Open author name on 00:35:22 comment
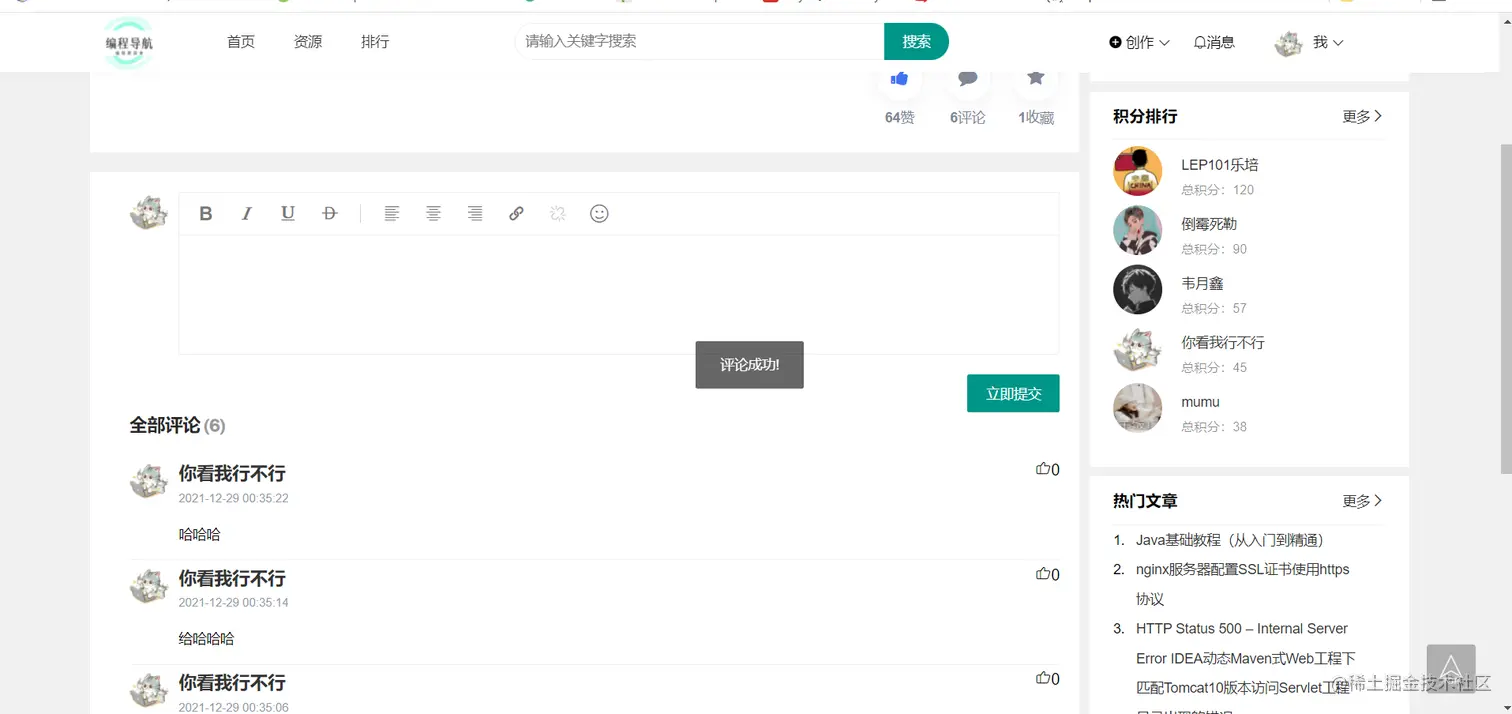This screenshot has width=1512, height=714. [232, 473]
